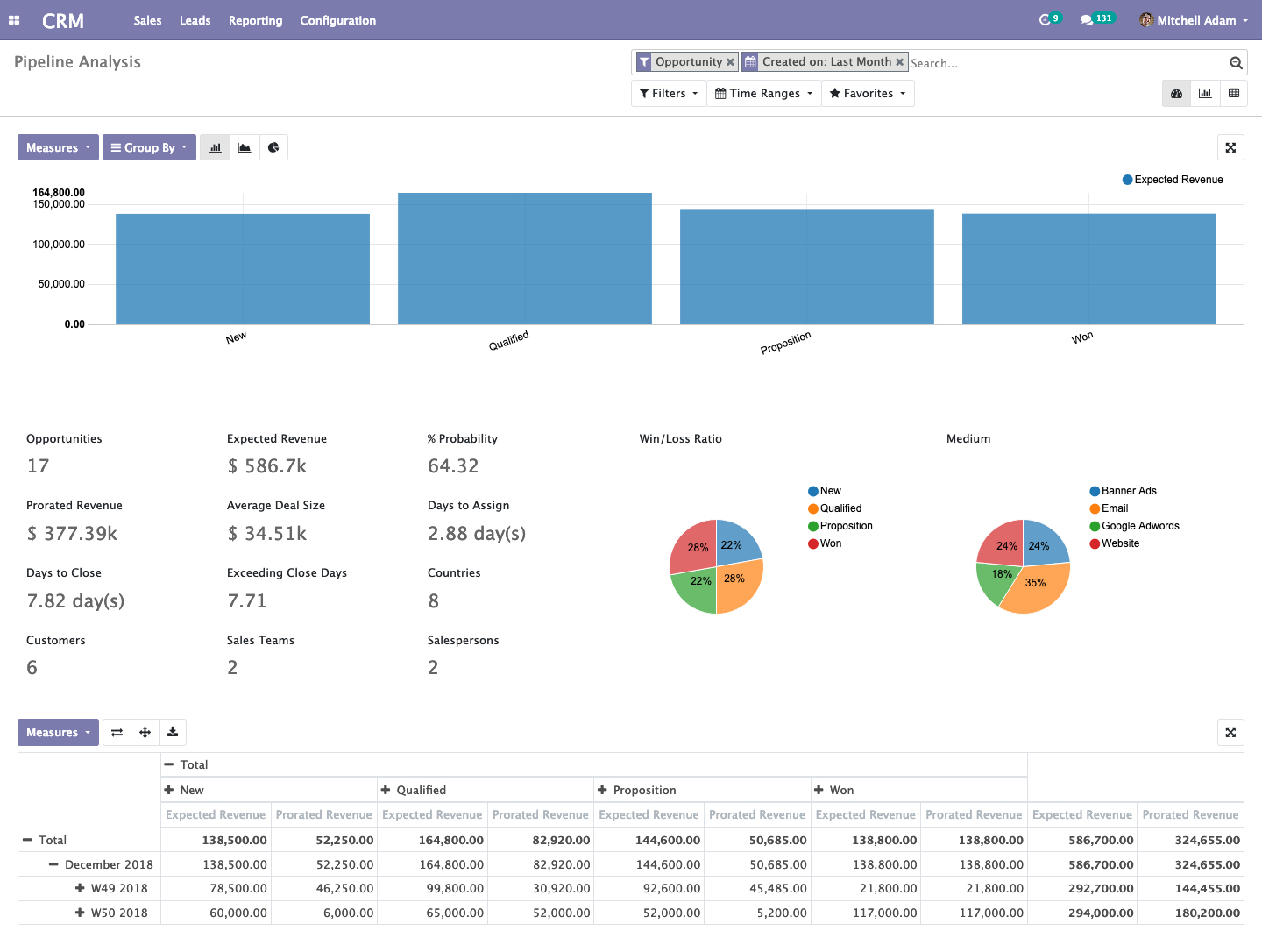Open the Favorites dropdown button

867,93
